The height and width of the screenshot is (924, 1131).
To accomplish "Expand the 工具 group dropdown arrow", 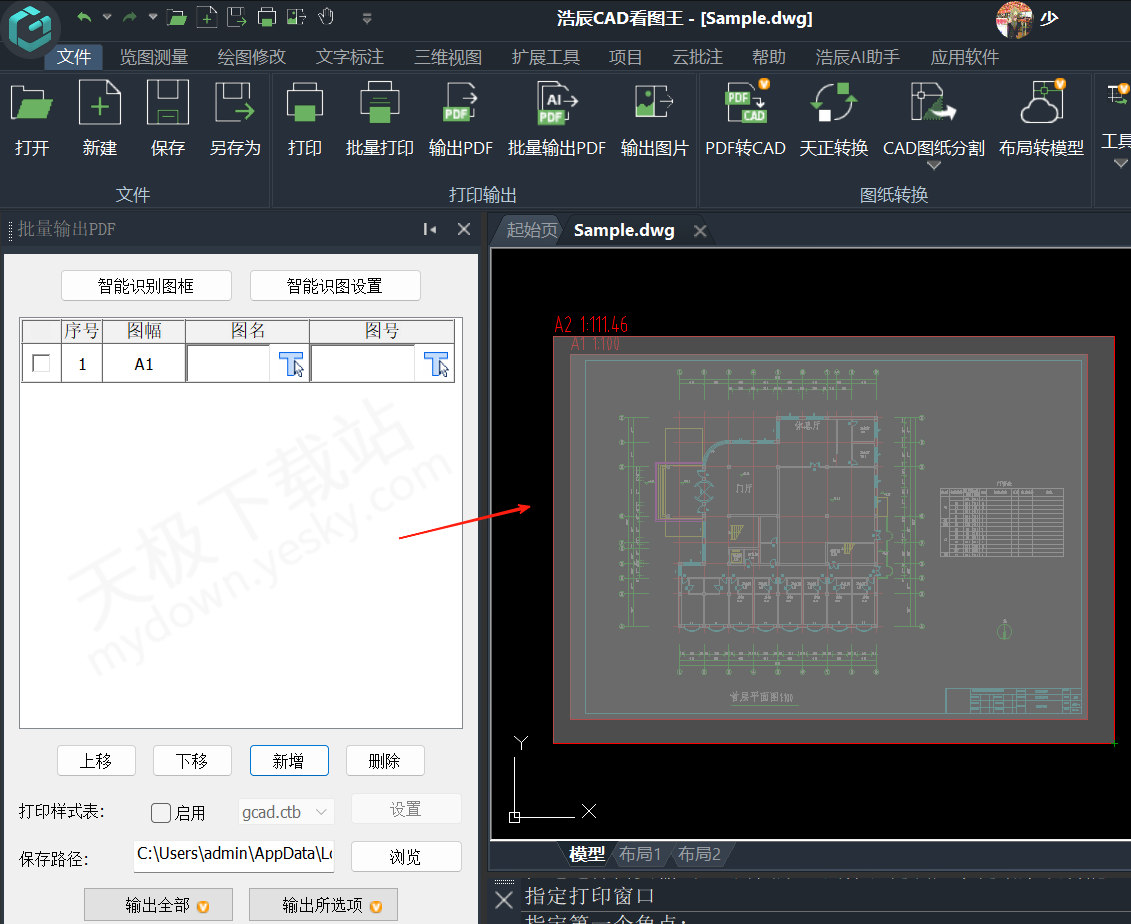I will 1119,164.
